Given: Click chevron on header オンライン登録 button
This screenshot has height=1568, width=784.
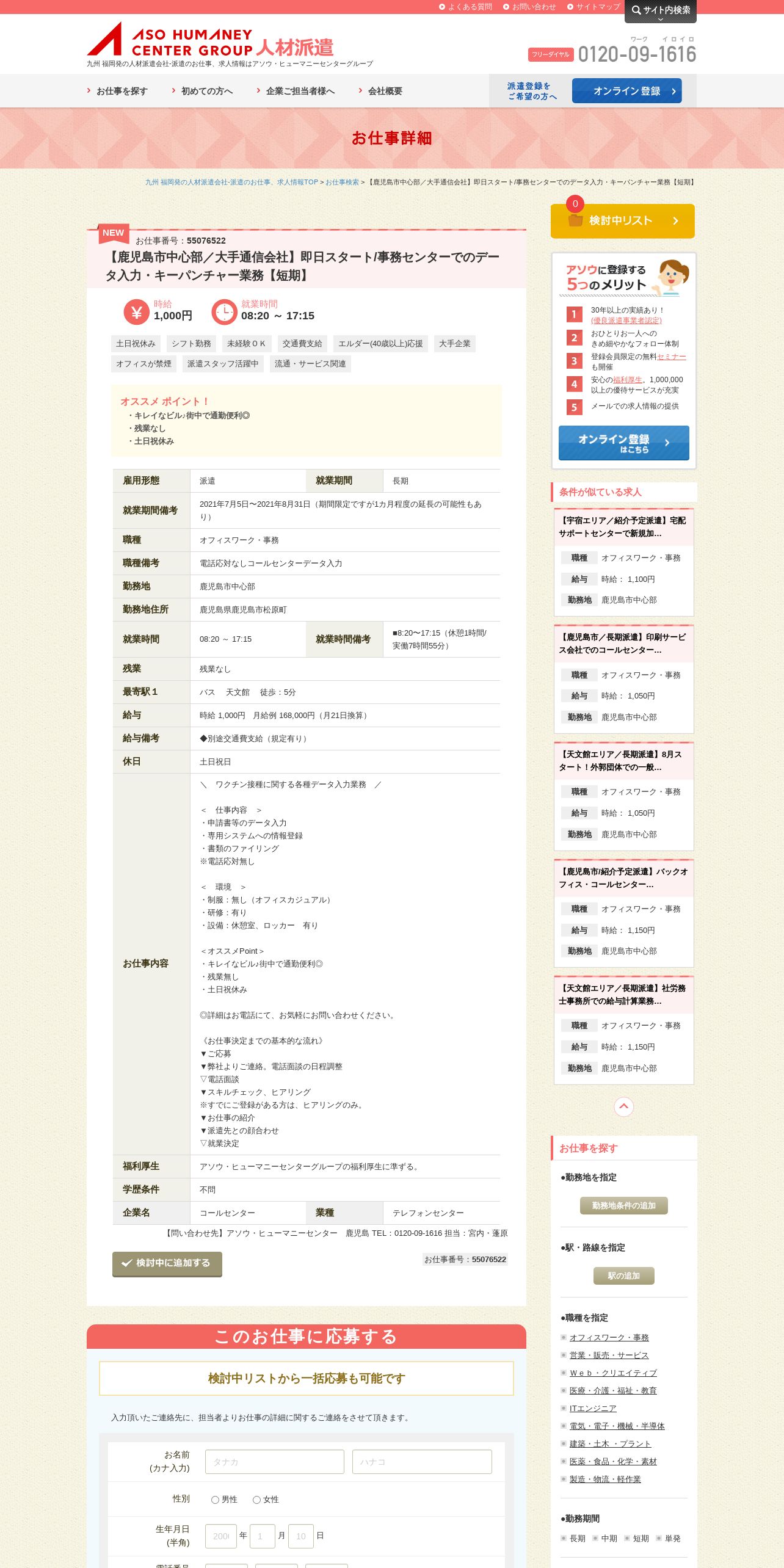Looking at the screenshot, I should click(x=673, y=91).
